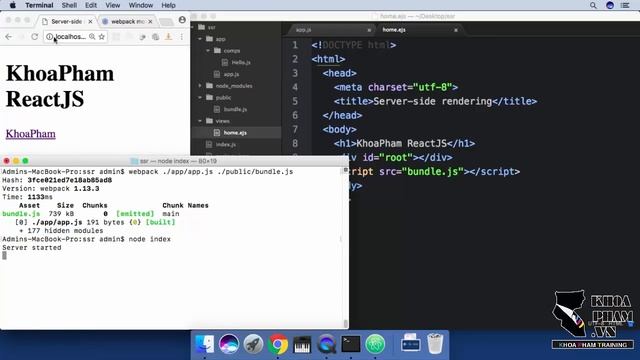Open the KhoaPham hyperlink on the page

click(x=31, y=134)
